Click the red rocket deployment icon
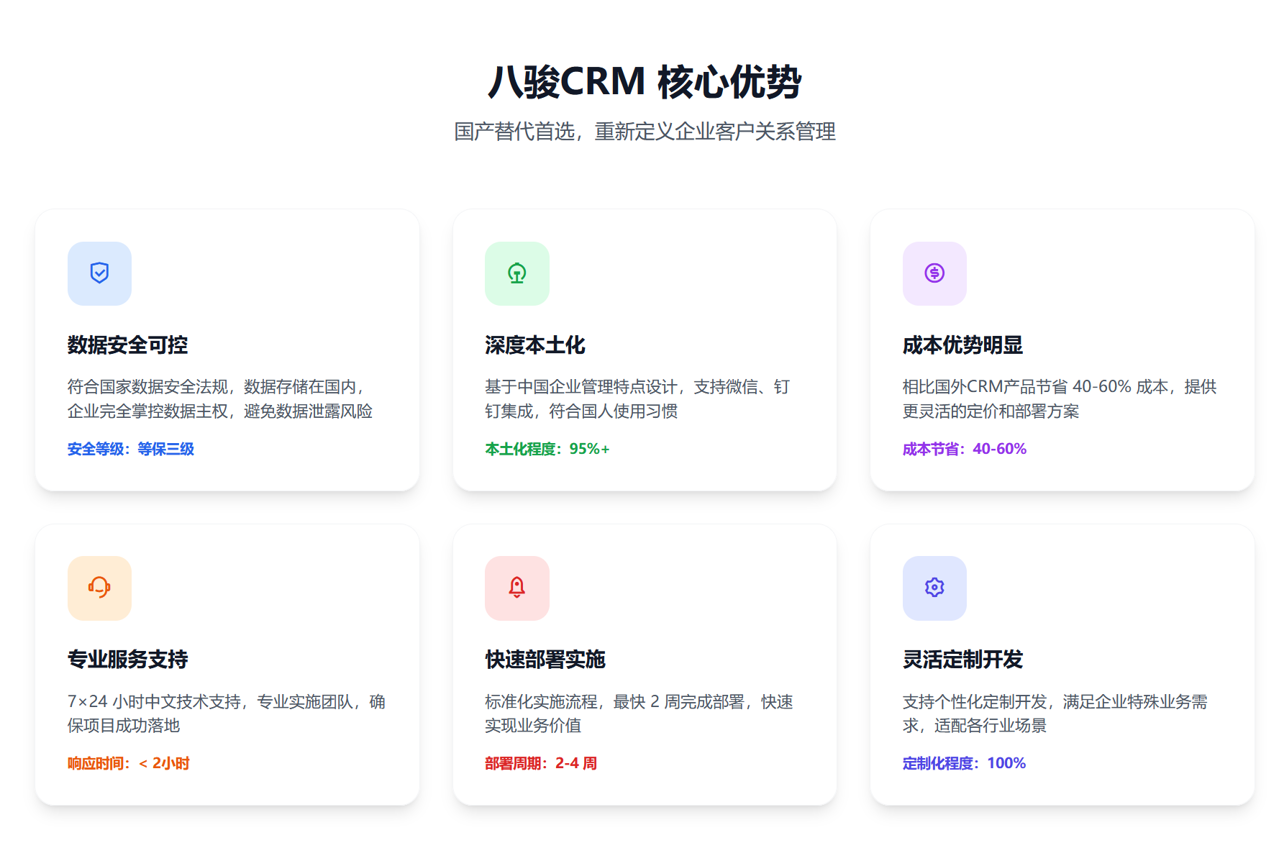1279x843 pixels. point(516,587)
